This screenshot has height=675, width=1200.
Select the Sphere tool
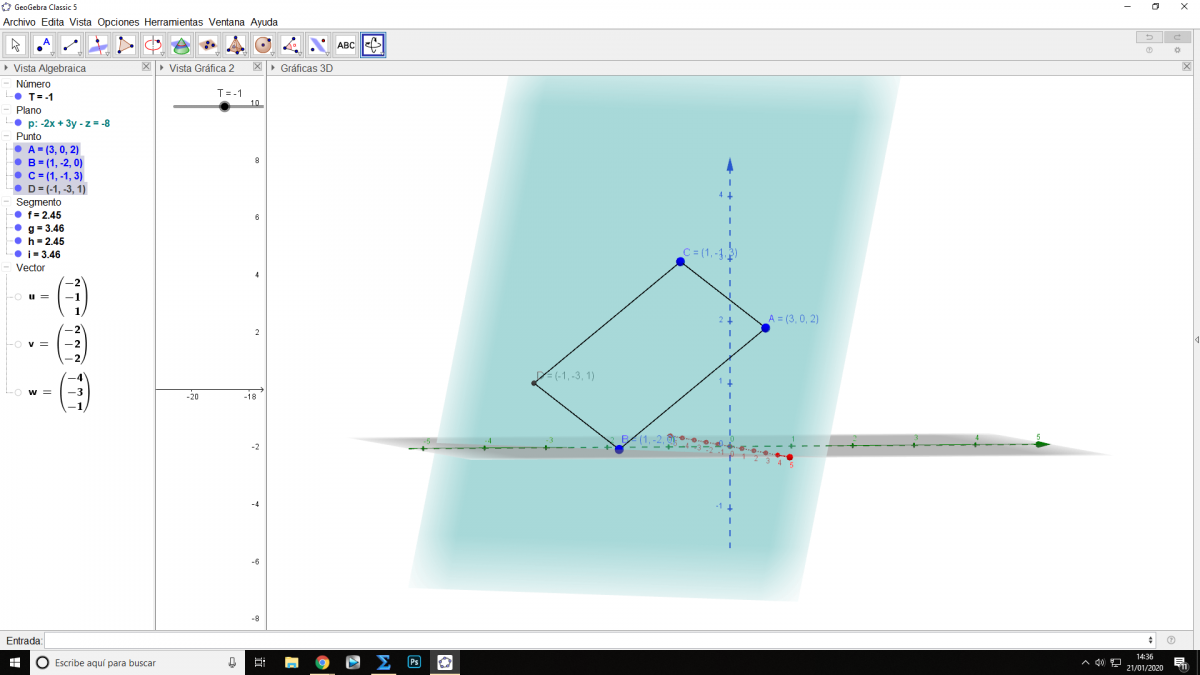[x=263, y=45]
